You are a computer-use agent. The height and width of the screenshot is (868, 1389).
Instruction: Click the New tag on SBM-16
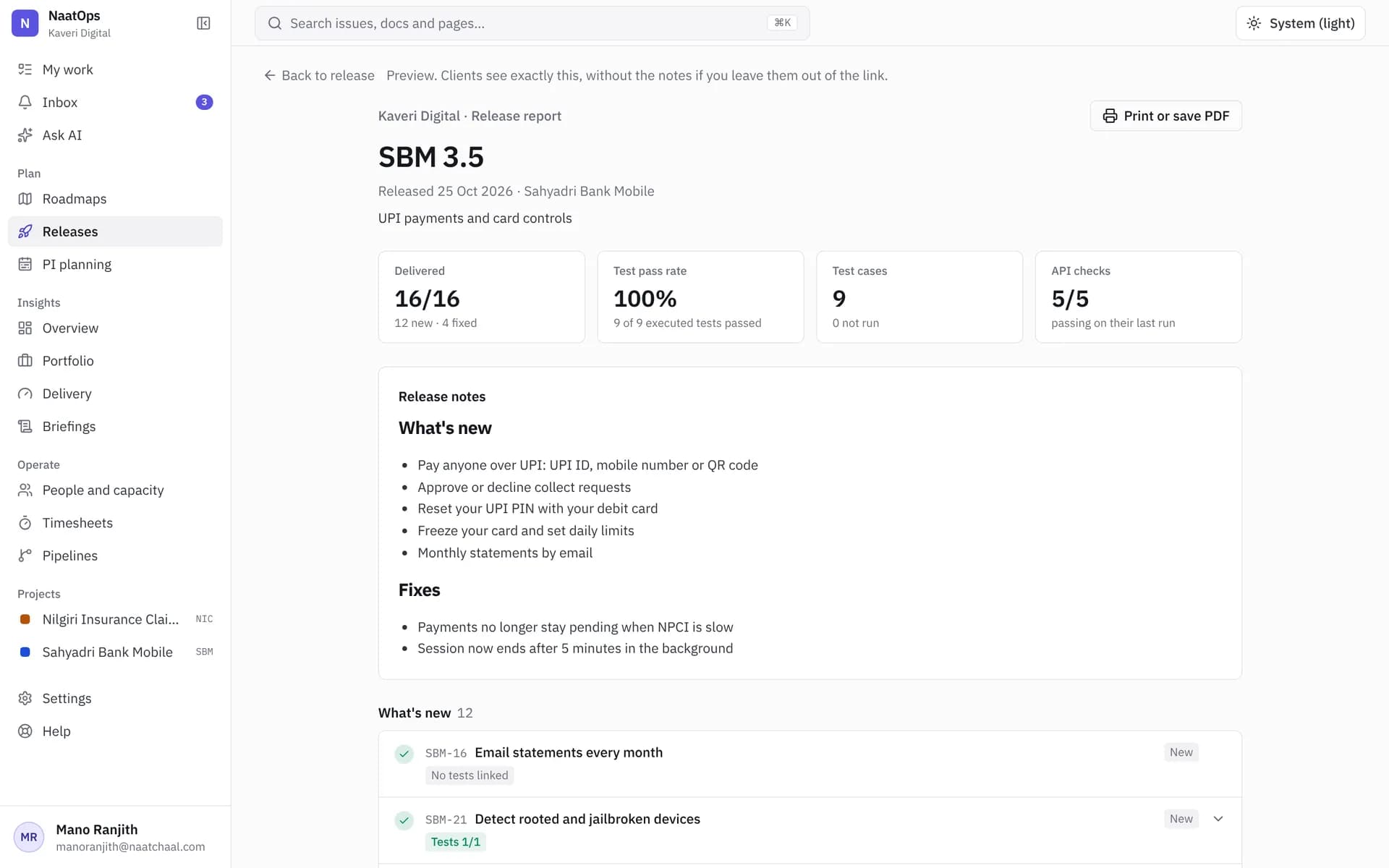click(x=1181, y=752)
